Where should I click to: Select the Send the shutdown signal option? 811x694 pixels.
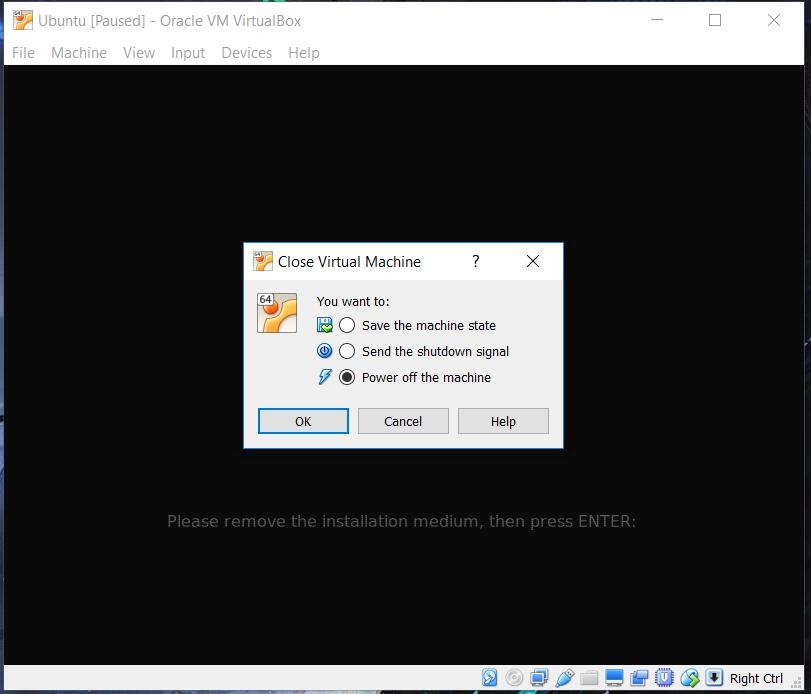pyautogui.click(x=424, y=351)
